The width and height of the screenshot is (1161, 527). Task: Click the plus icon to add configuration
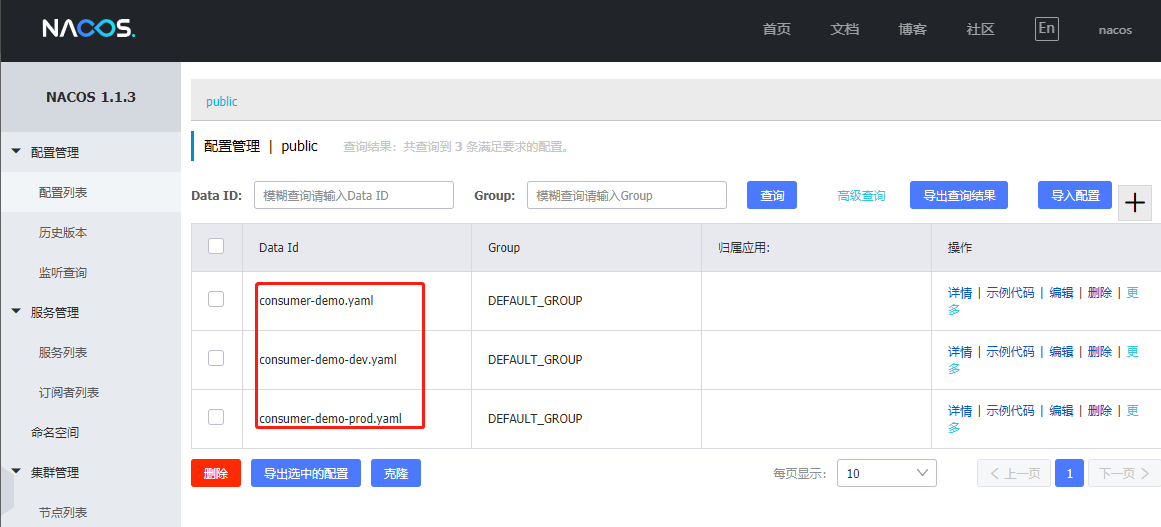[x=1135, y=202]
